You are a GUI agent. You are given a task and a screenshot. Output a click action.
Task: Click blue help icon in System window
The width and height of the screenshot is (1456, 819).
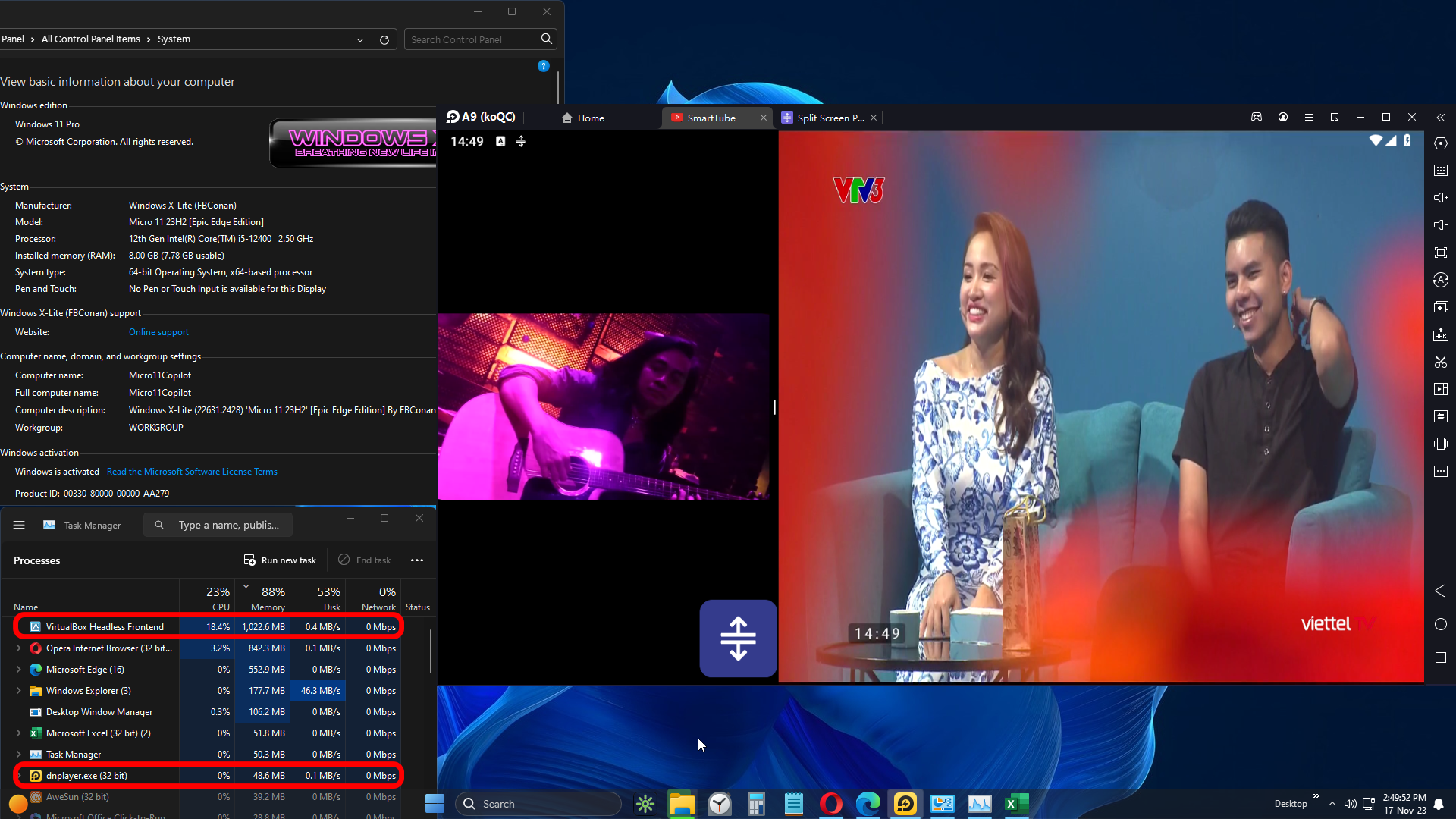coord(544,66)
